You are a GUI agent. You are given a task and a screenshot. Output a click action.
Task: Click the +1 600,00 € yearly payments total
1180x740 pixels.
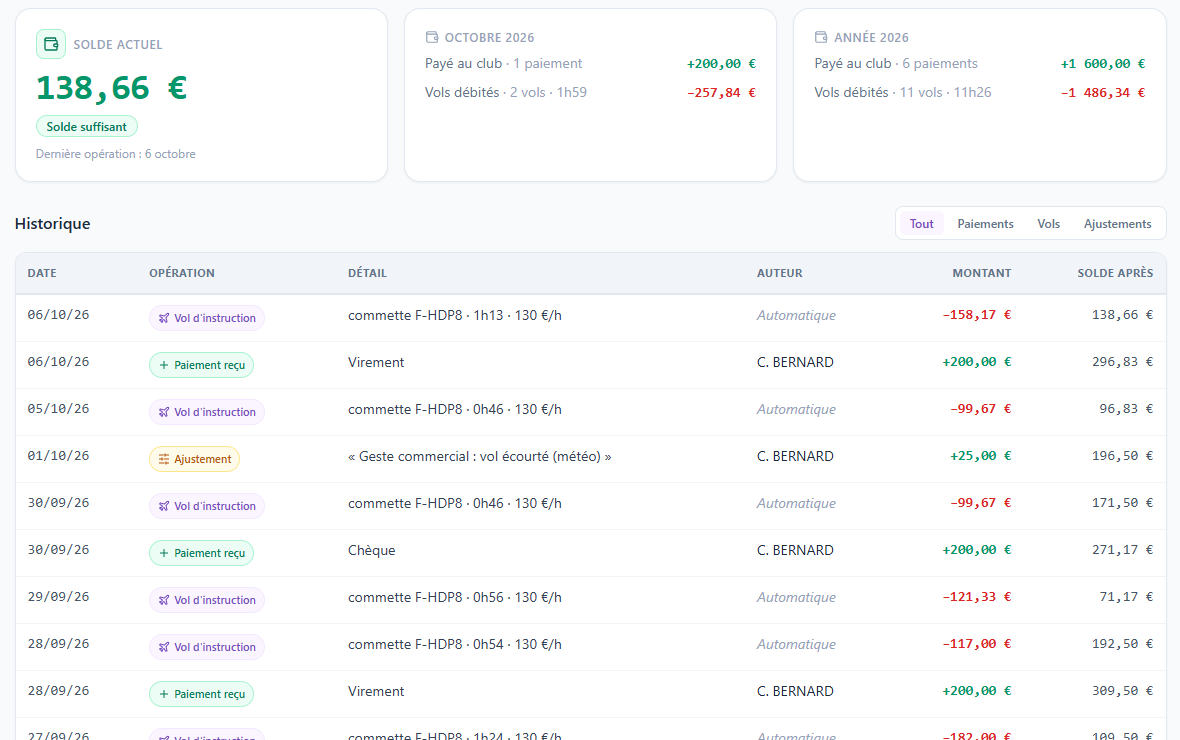(x=1102, y=64)
